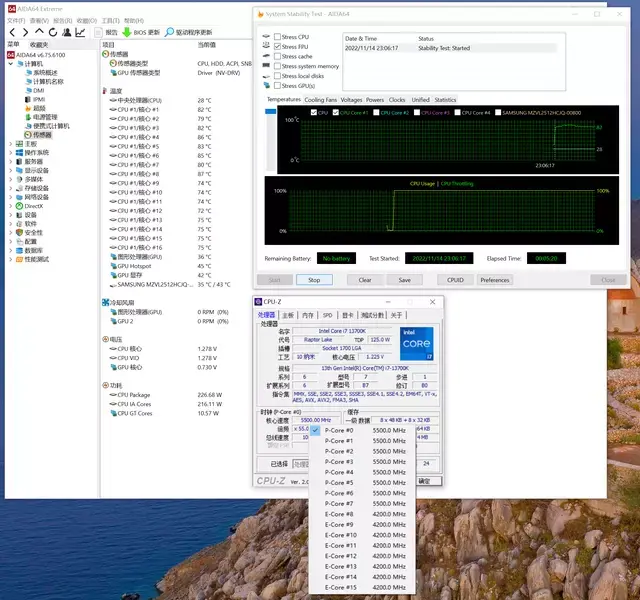Click the user icon in AIDA64 toolbar
This screenshot has width=640, height=600.
click(x=67, y=32)
